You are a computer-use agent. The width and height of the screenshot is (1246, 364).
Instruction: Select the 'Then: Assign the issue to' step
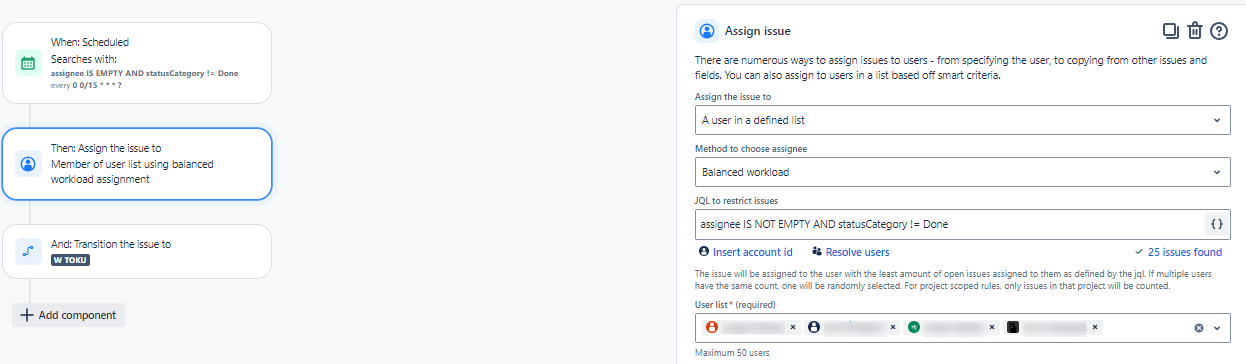coord(136,164)
